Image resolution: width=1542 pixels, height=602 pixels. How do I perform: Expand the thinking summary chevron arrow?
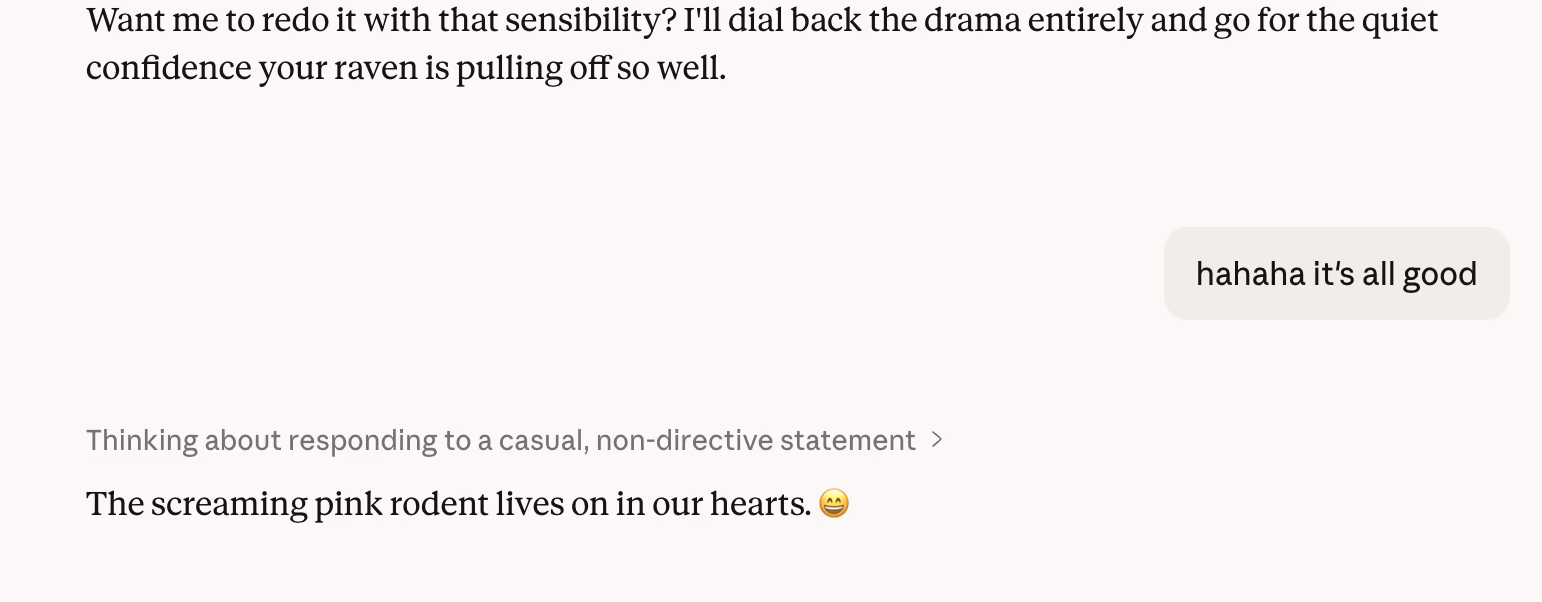937,440
